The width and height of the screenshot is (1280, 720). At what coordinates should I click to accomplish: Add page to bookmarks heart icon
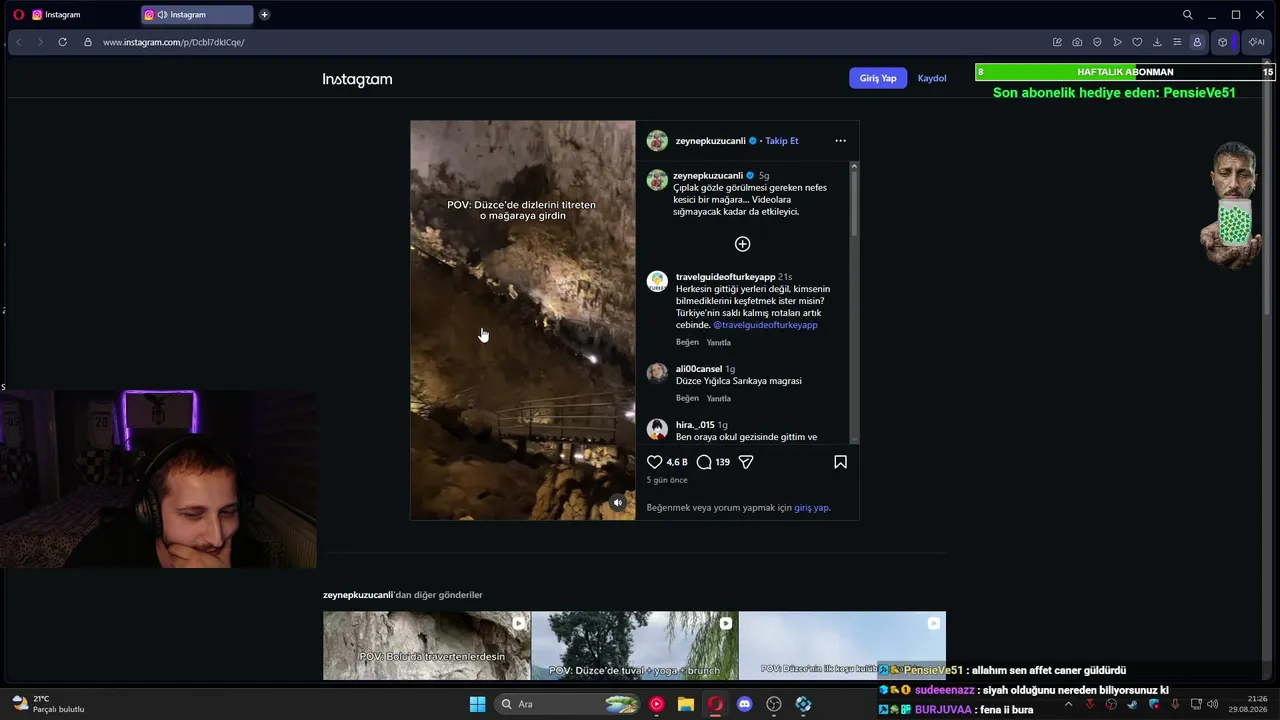pos(1137,42)
